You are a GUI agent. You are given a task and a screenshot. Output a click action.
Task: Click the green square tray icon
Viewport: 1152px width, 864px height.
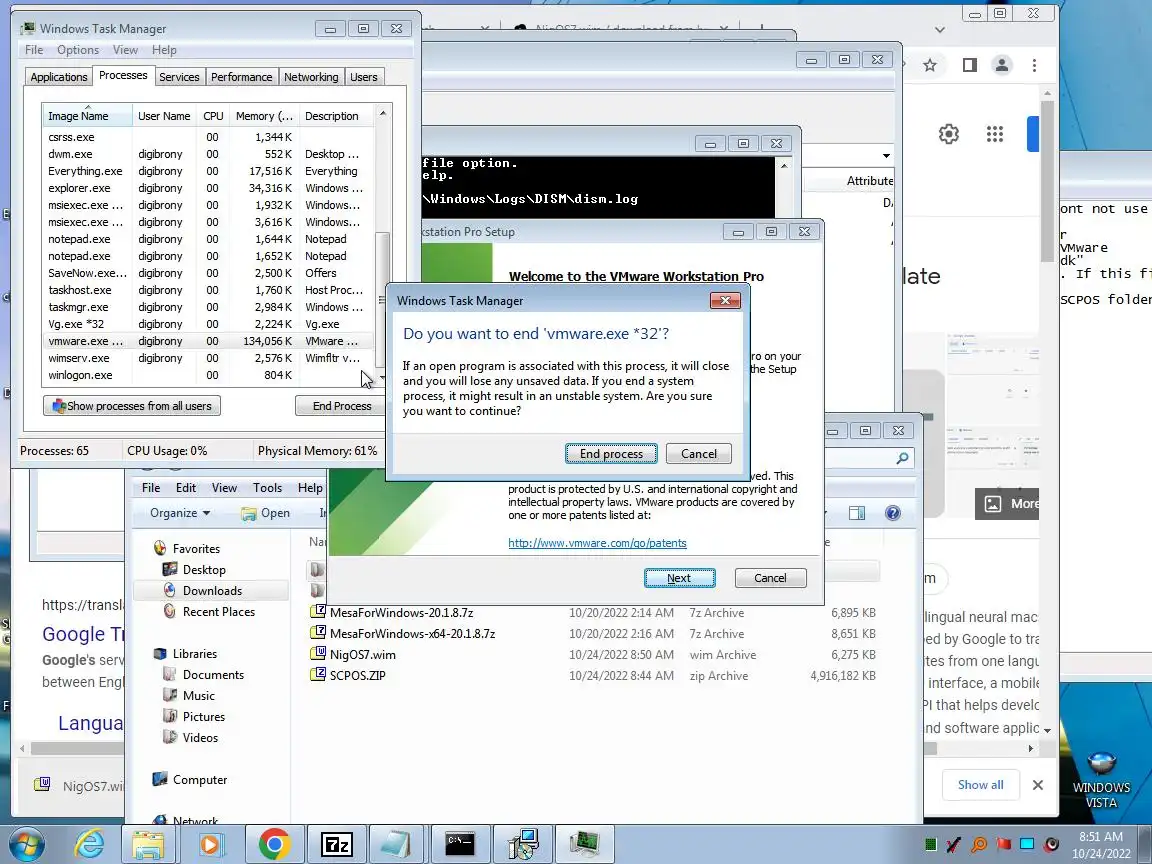(x=931, y=844)
